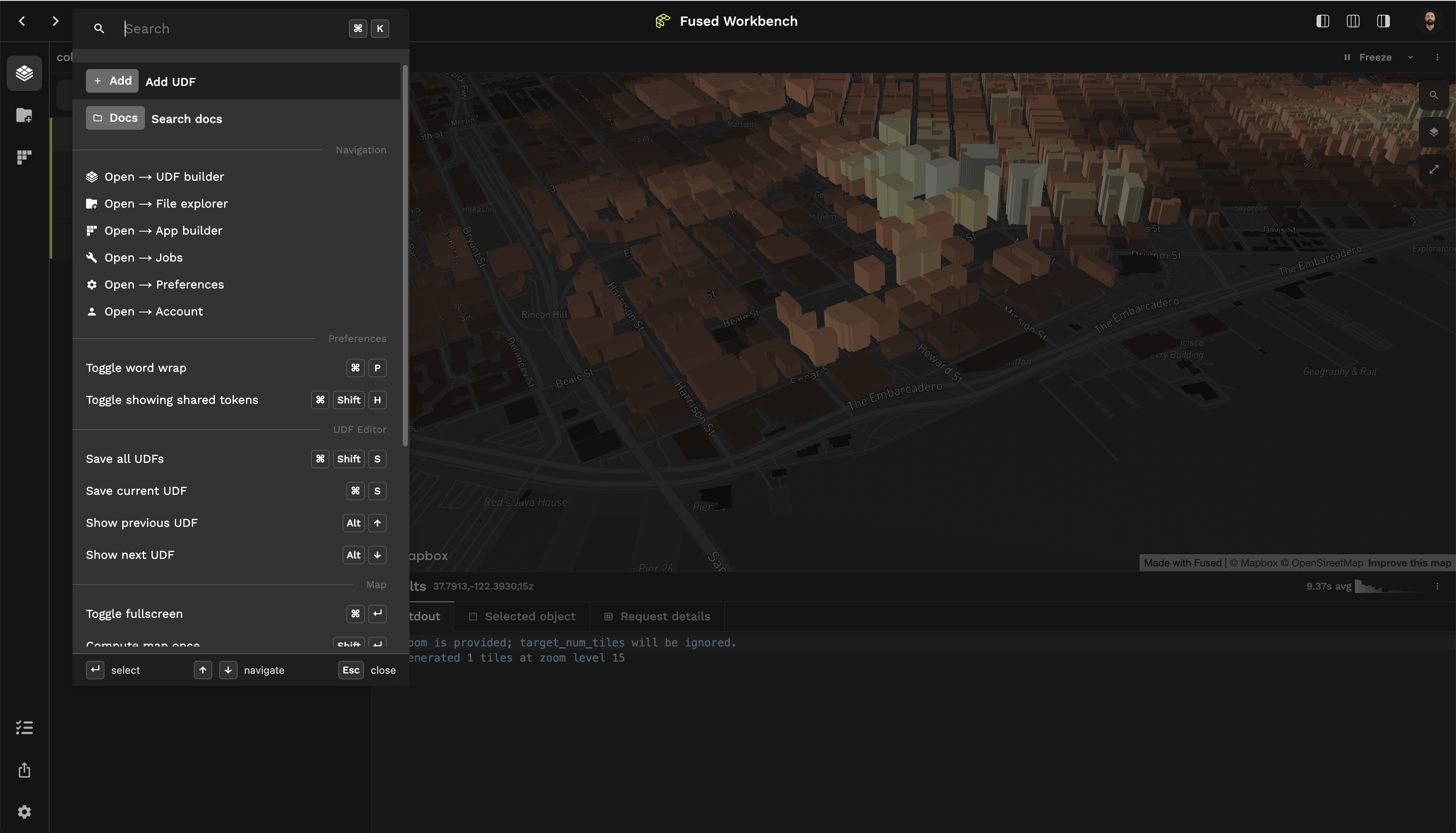
Task: Choose Open → Jobs
Action: click(x=236, y=257)
